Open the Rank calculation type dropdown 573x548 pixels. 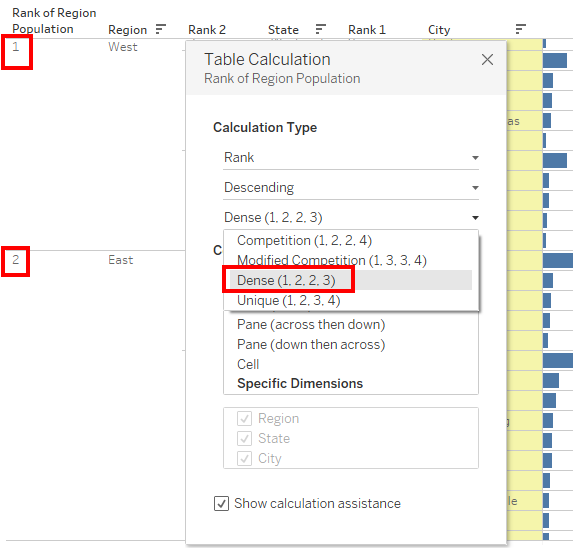click(351, 158)
